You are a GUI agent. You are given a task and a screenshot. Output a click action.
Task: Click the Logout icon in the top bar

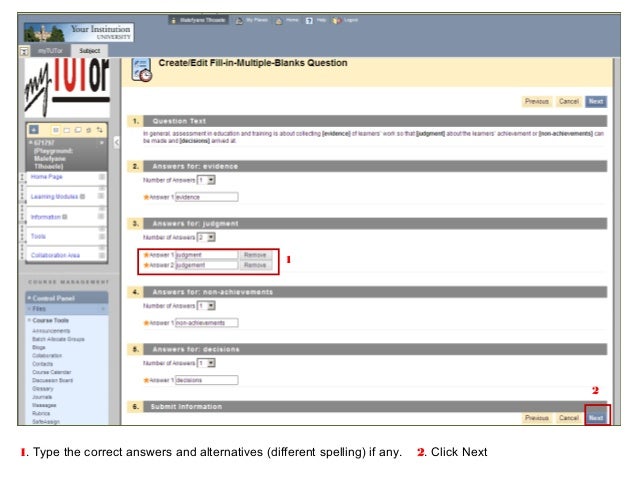pos(337,20)
